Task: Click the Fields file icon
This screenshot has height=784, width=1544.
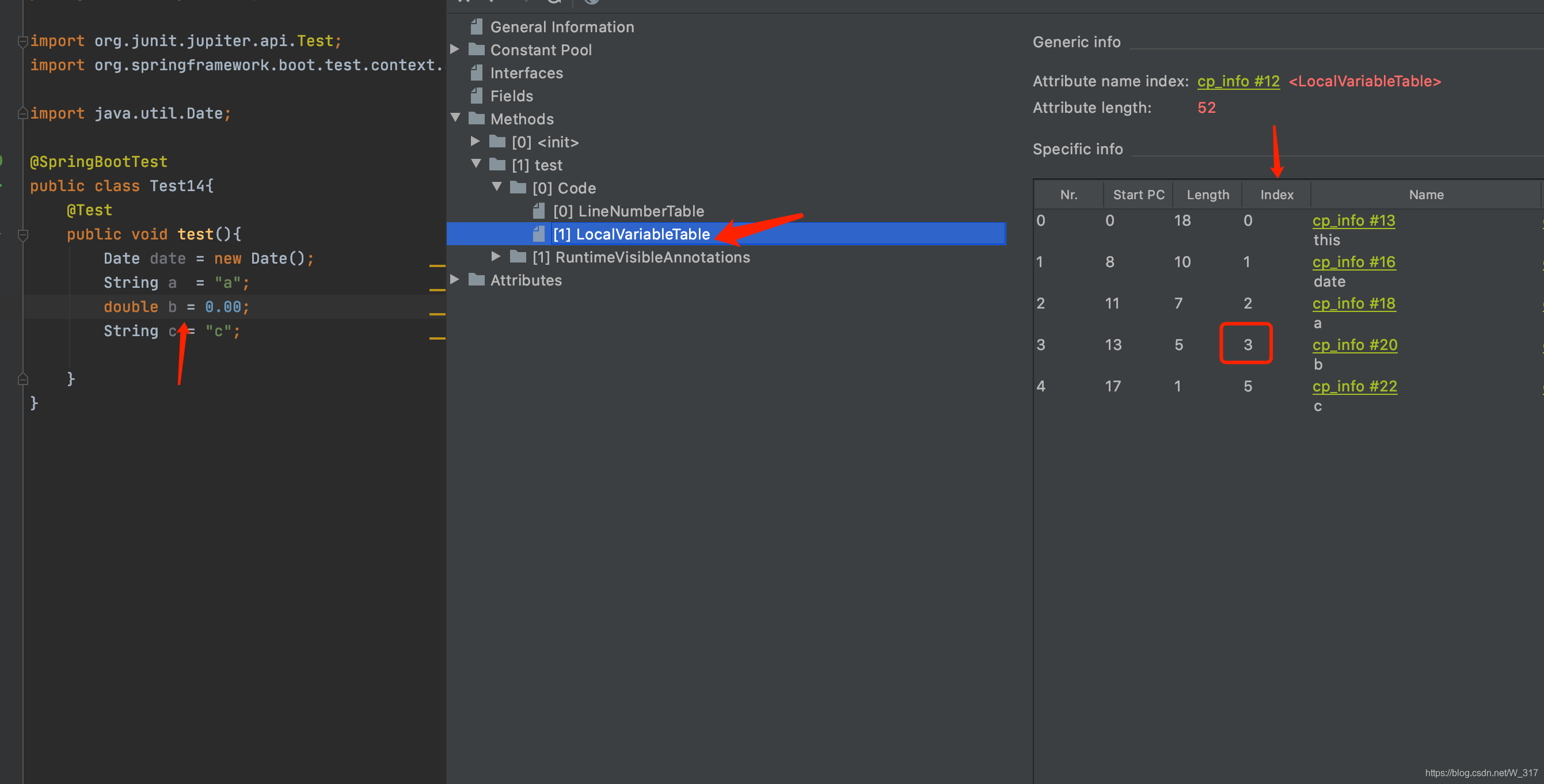Action: click(x=477, y=96)
